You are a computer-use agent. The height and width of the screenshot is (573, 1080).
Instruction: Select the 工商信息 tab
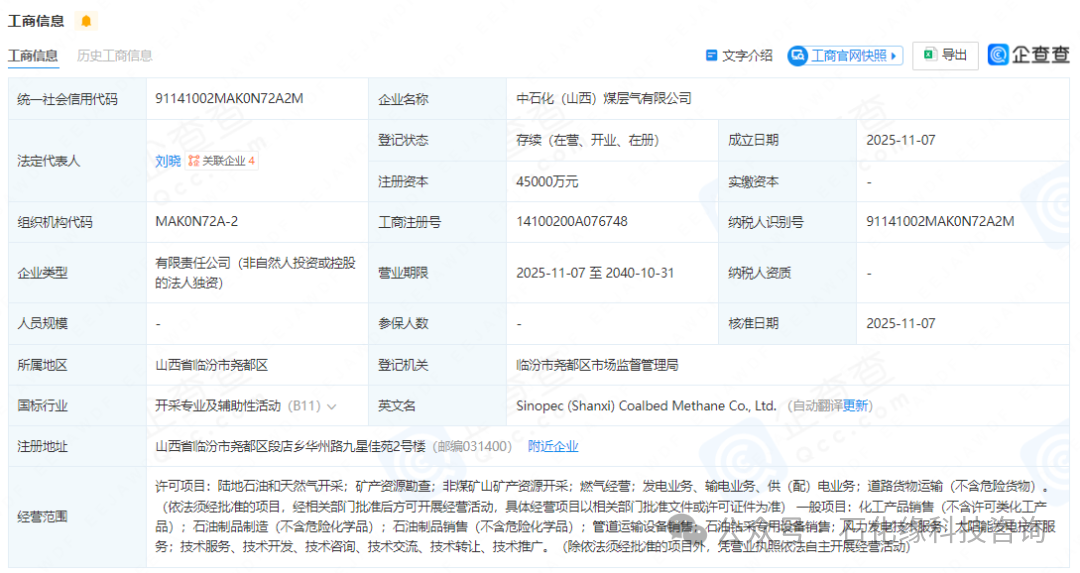click(33, 56)
